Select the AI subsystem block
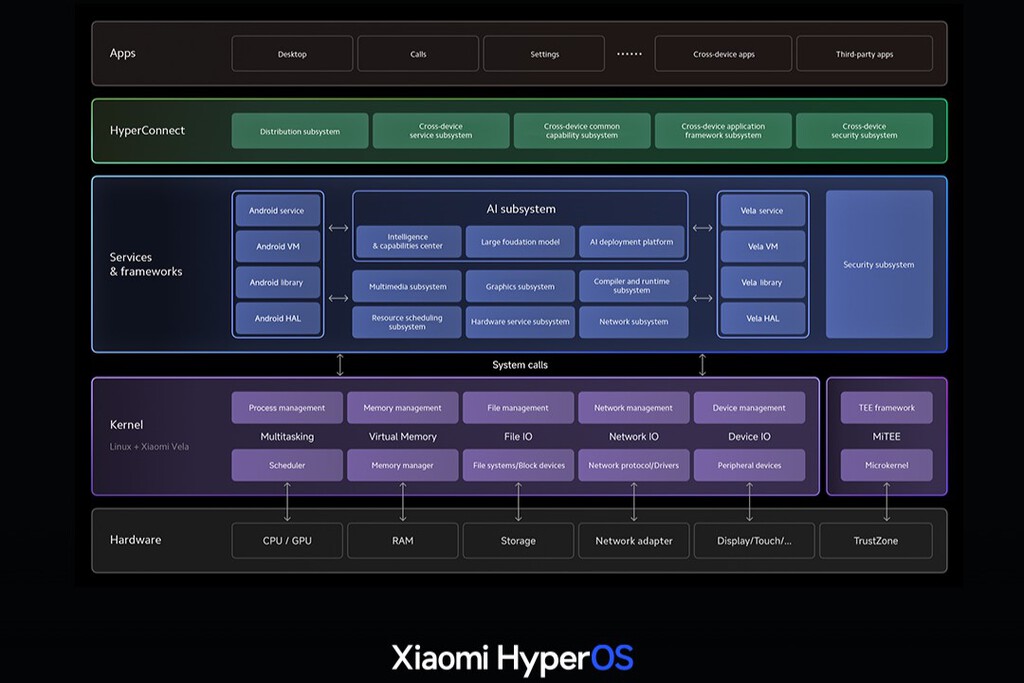 (519, 209)
